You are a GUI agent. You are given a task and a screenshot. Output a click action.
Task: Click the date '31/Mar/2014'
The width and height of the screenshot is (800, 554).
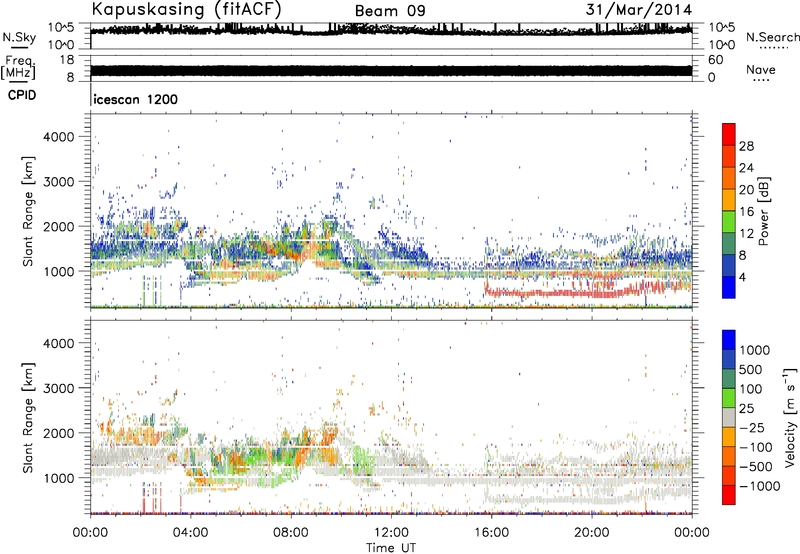pos(639,10)
